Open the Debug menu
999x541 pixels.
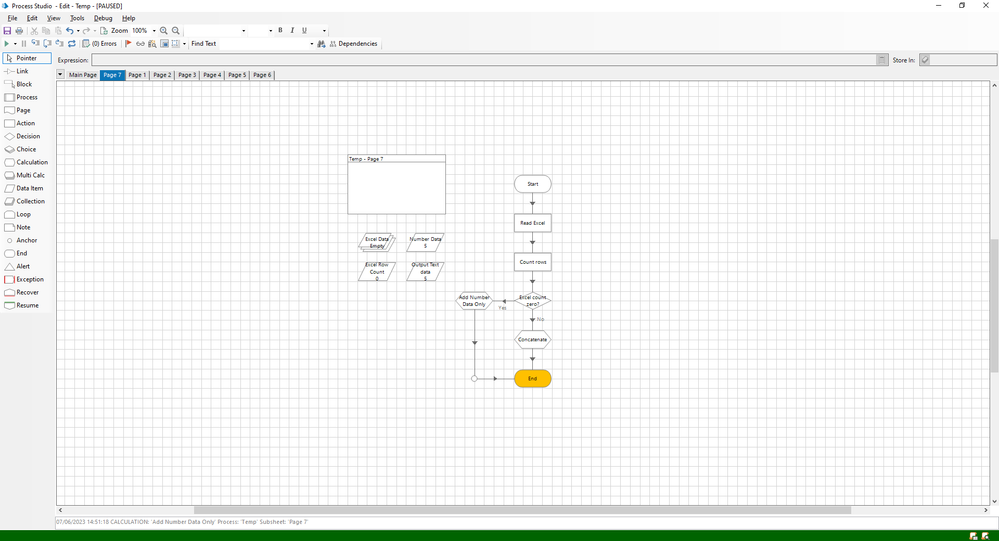[103, 18]
